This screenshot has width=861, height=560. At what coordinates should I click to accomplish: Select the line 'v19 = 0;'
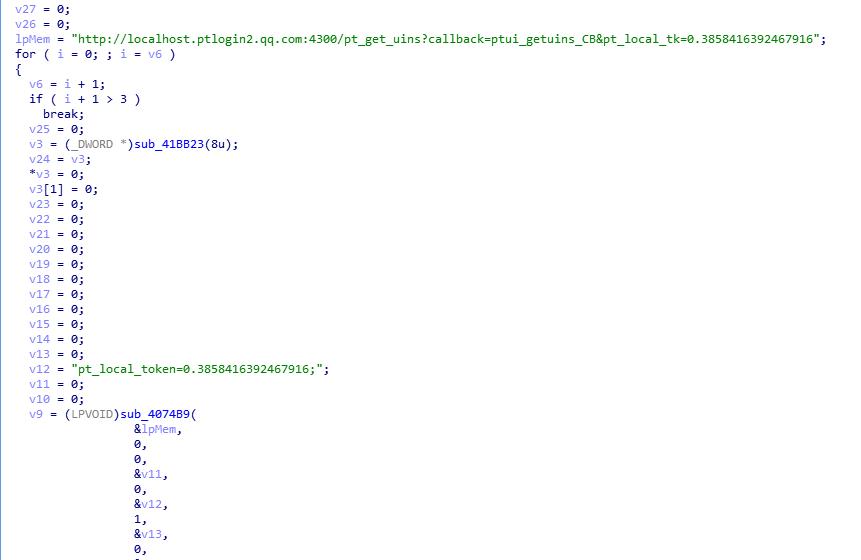(x=57, y=264)
